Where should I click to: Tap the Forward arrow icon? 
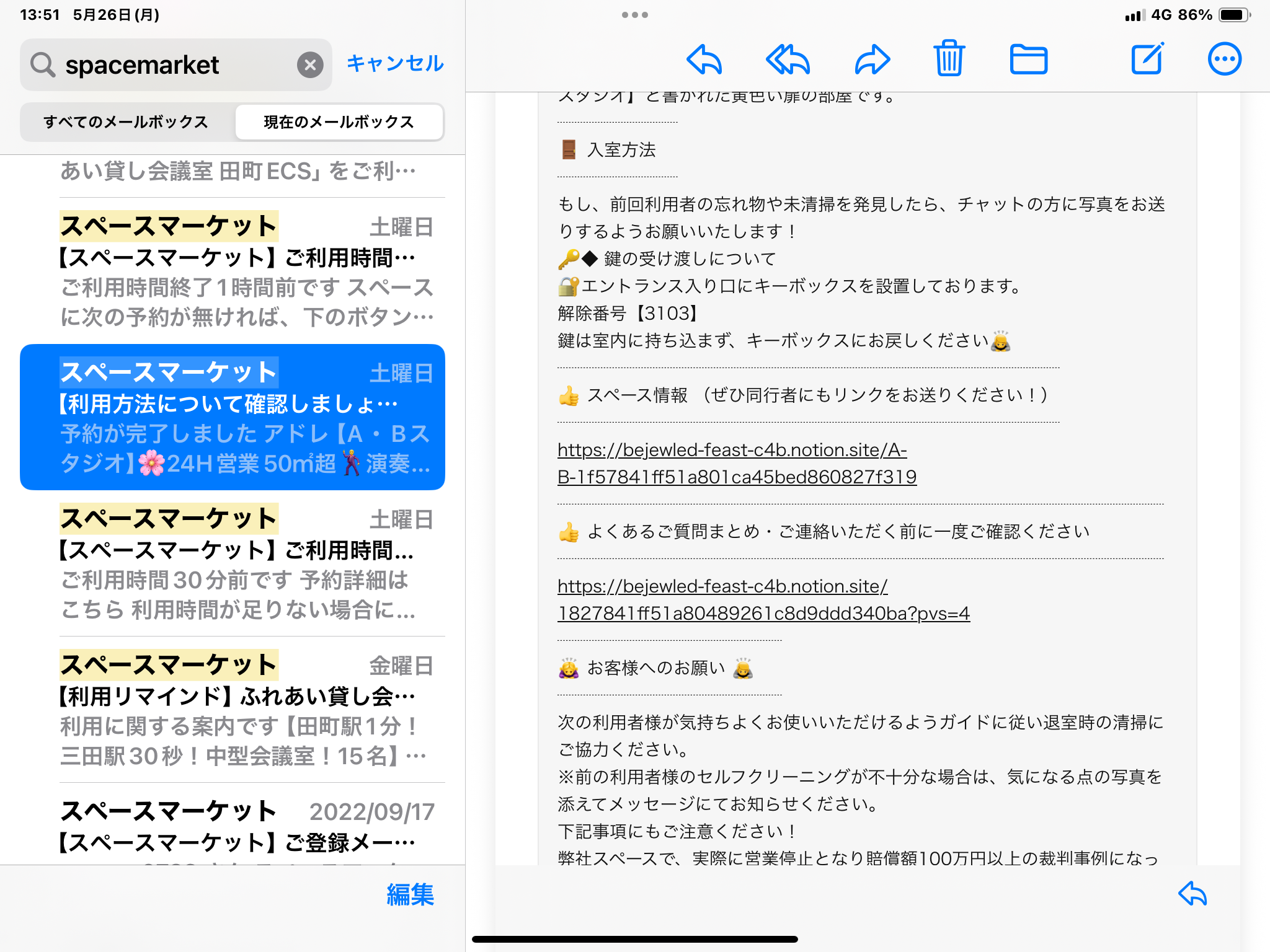(x=872, y=59)
